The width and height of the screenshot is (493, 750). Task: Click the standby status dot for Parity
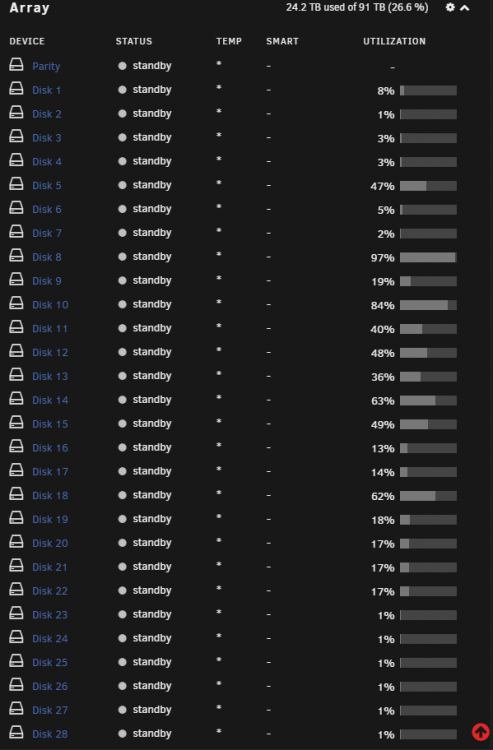[122, 66]
